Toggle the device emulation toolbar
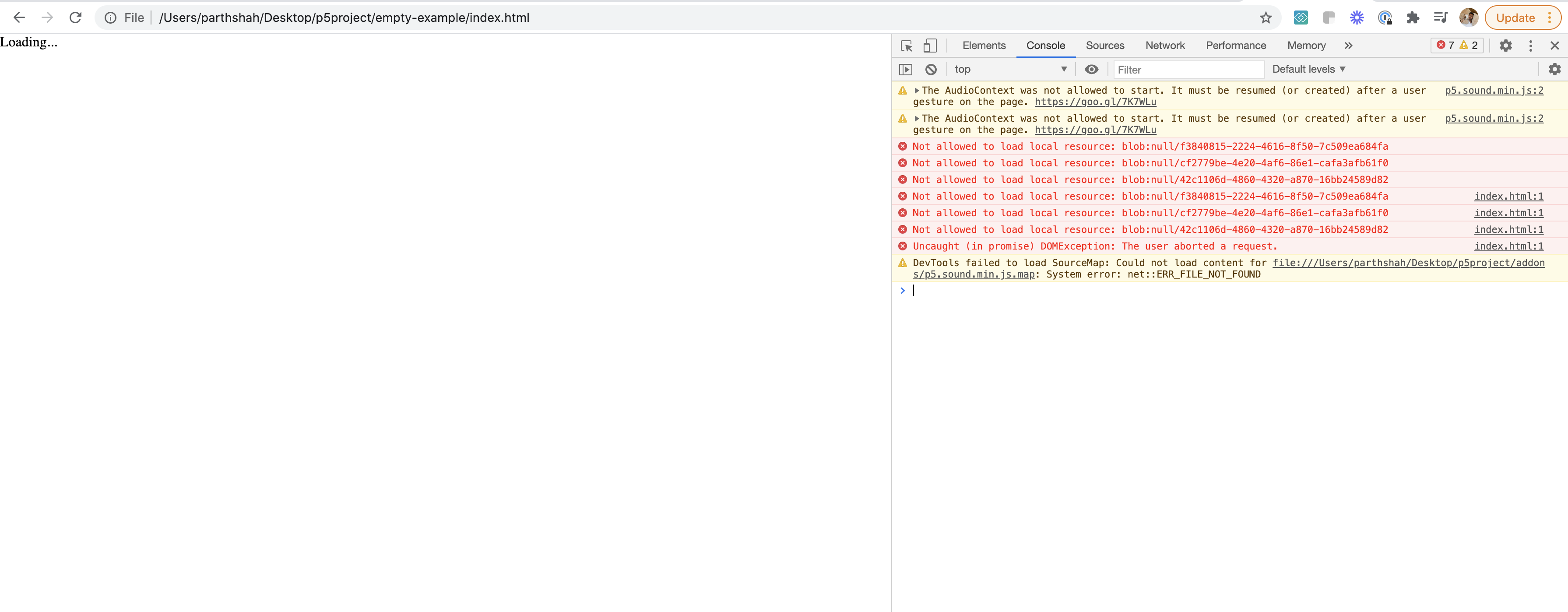The image size is (1568, 612). tap(930, 45)
